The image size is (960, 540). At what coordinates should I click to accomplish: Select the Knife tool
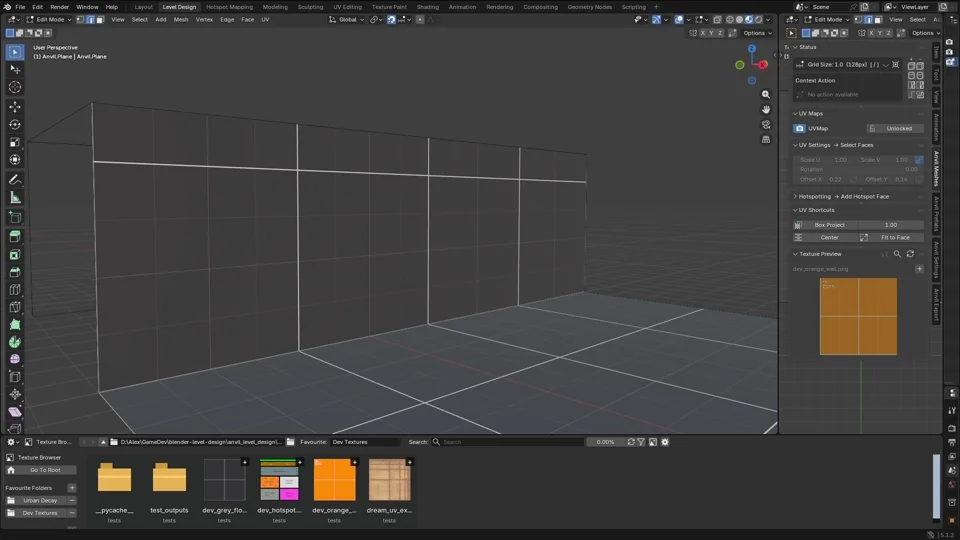point(15,307)
